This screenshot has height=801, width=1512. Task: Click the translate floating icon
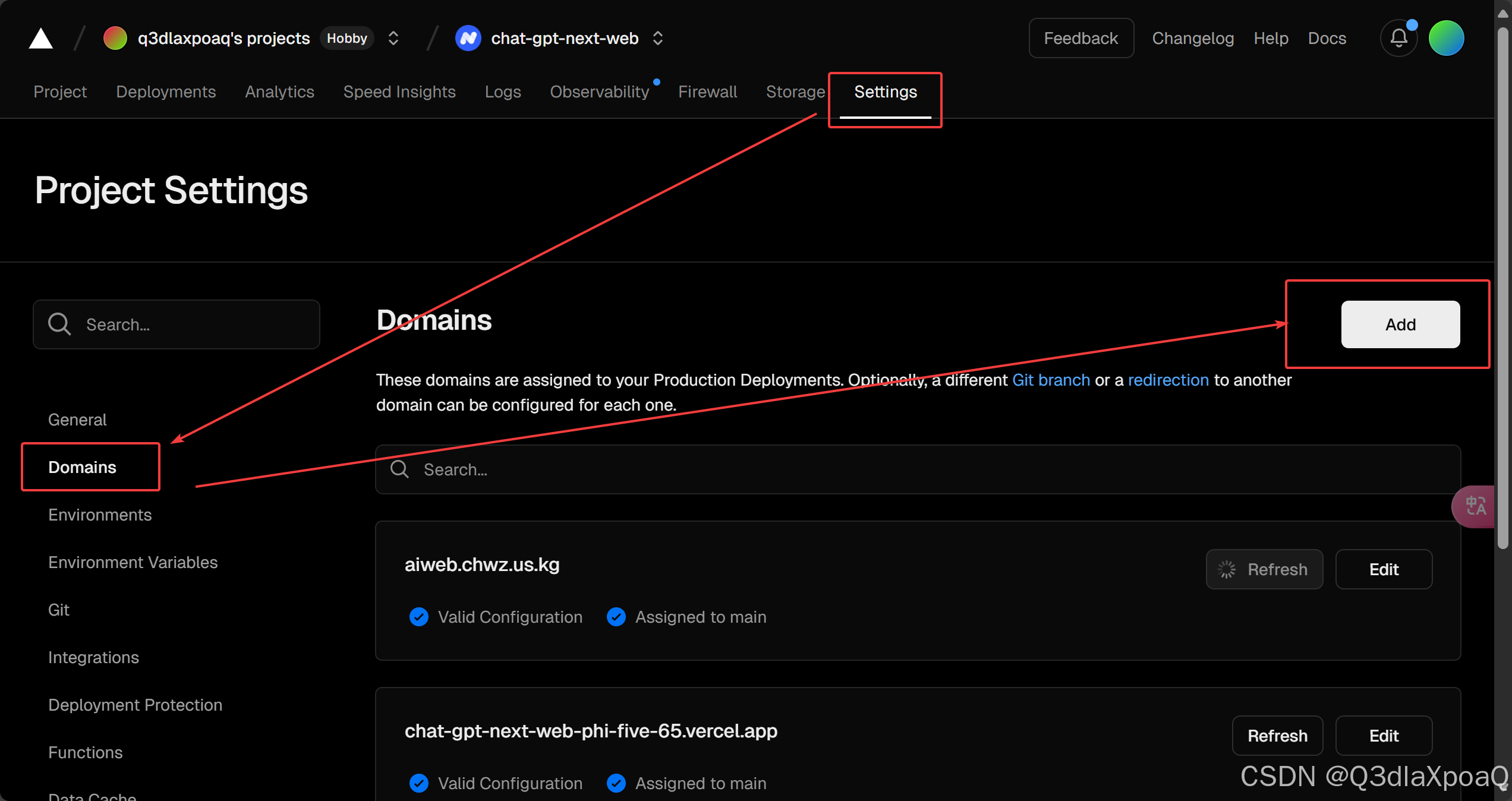(1476, 506)
